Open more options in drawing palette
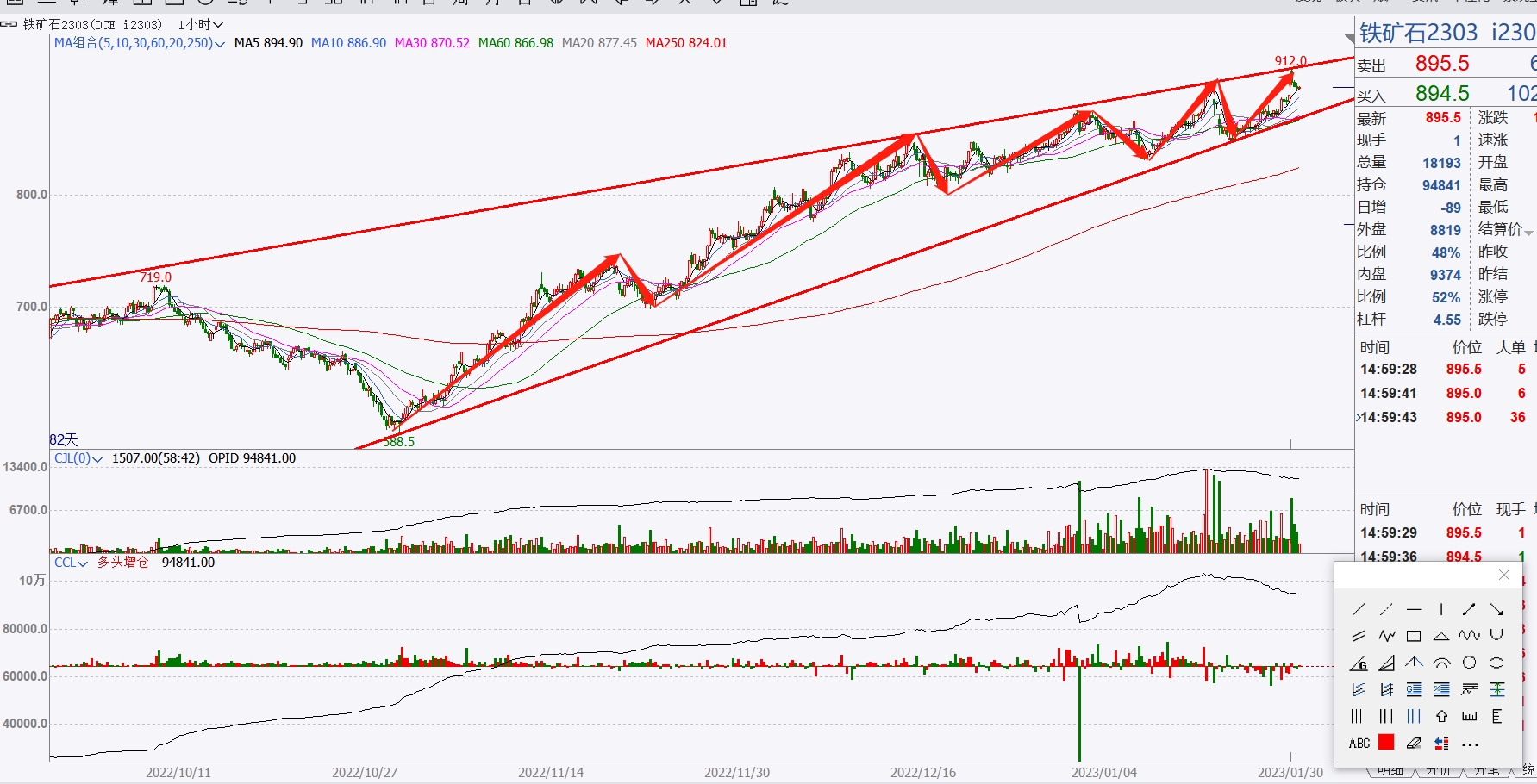Image resolution: width=1537 pixels, height=784 pixels. click(x=1470, y=744)
